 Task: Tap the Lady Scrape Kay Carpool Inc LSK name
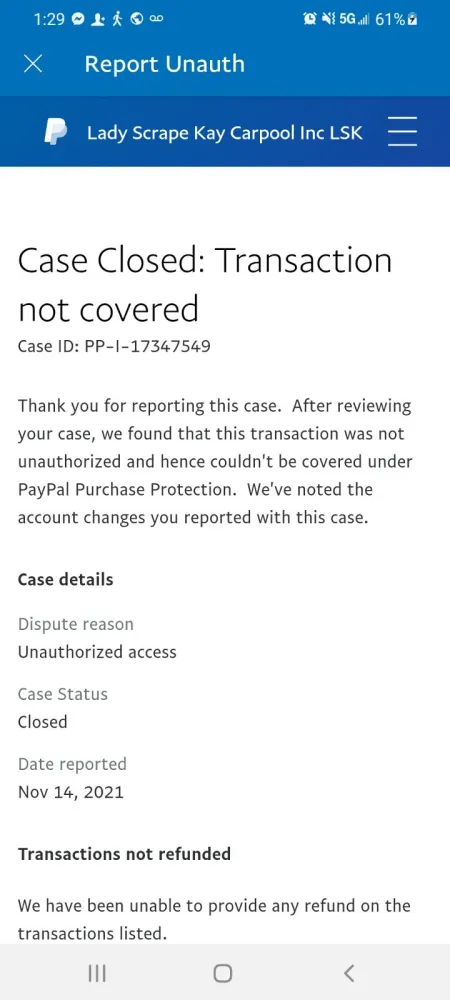(225, 133)
